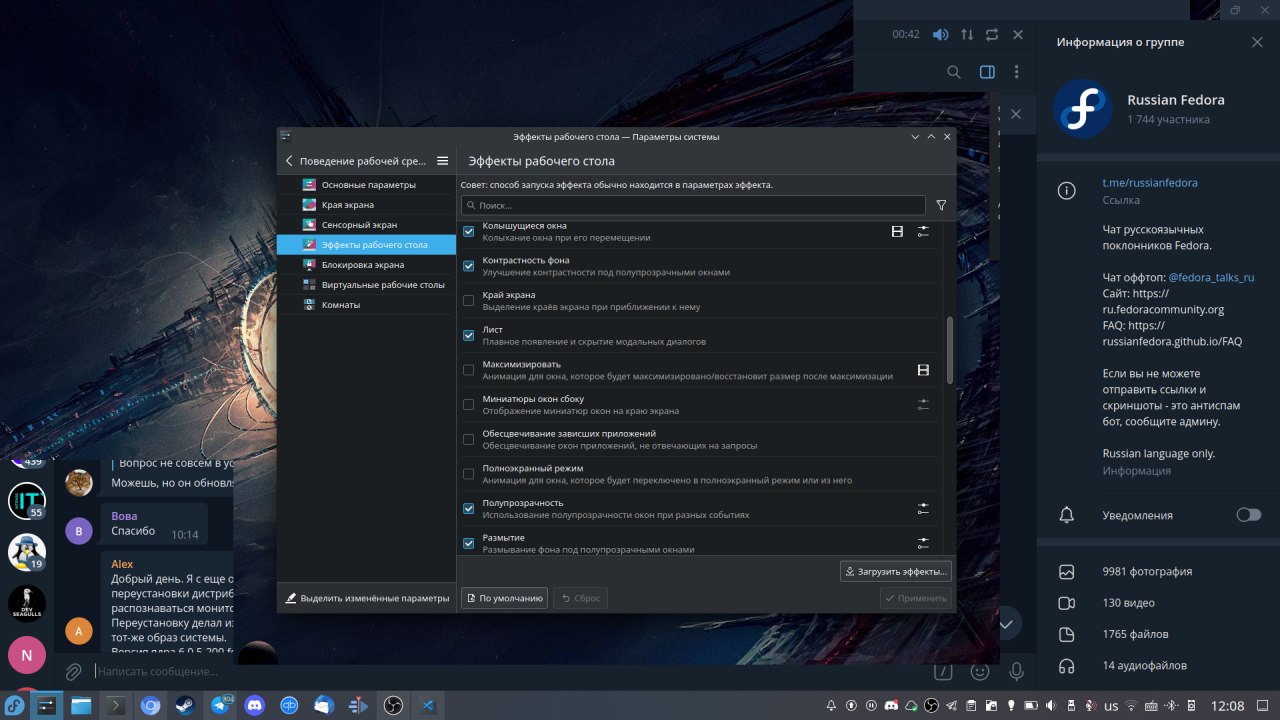Image resolution: width=1280 pixels, height=720 pixels.
Task: Select Блокировка экрана in the sidebar
Action: [362, 265]
